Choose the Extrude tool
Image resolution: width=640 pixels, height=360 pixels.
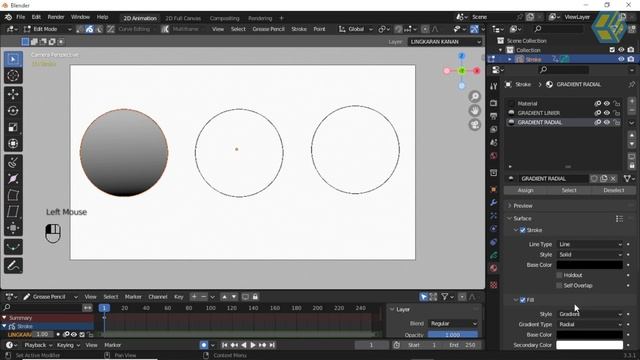point(13,162)
